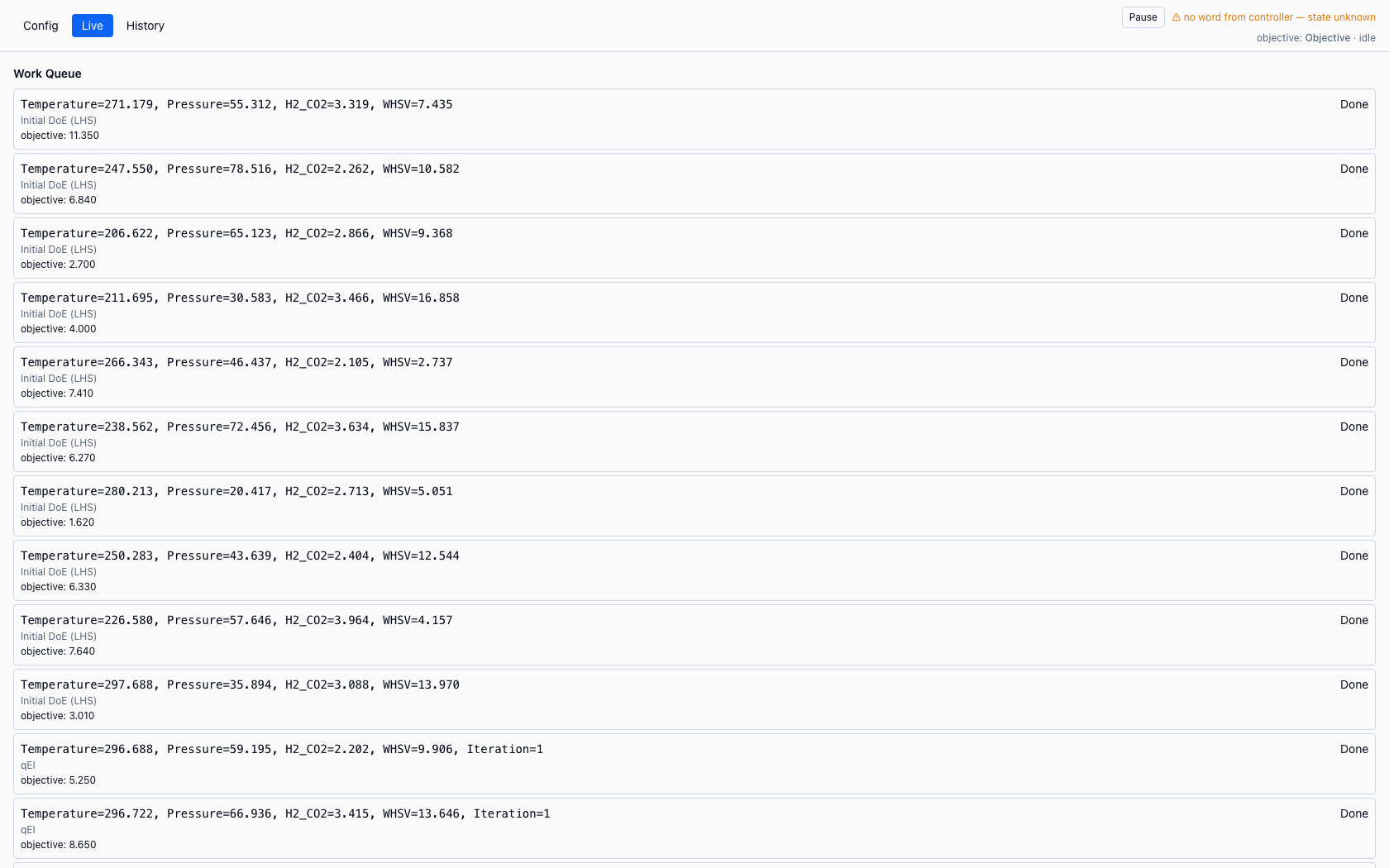Select the qEI row with objective 5.250
1389x868 pixels.
[694, 764]
